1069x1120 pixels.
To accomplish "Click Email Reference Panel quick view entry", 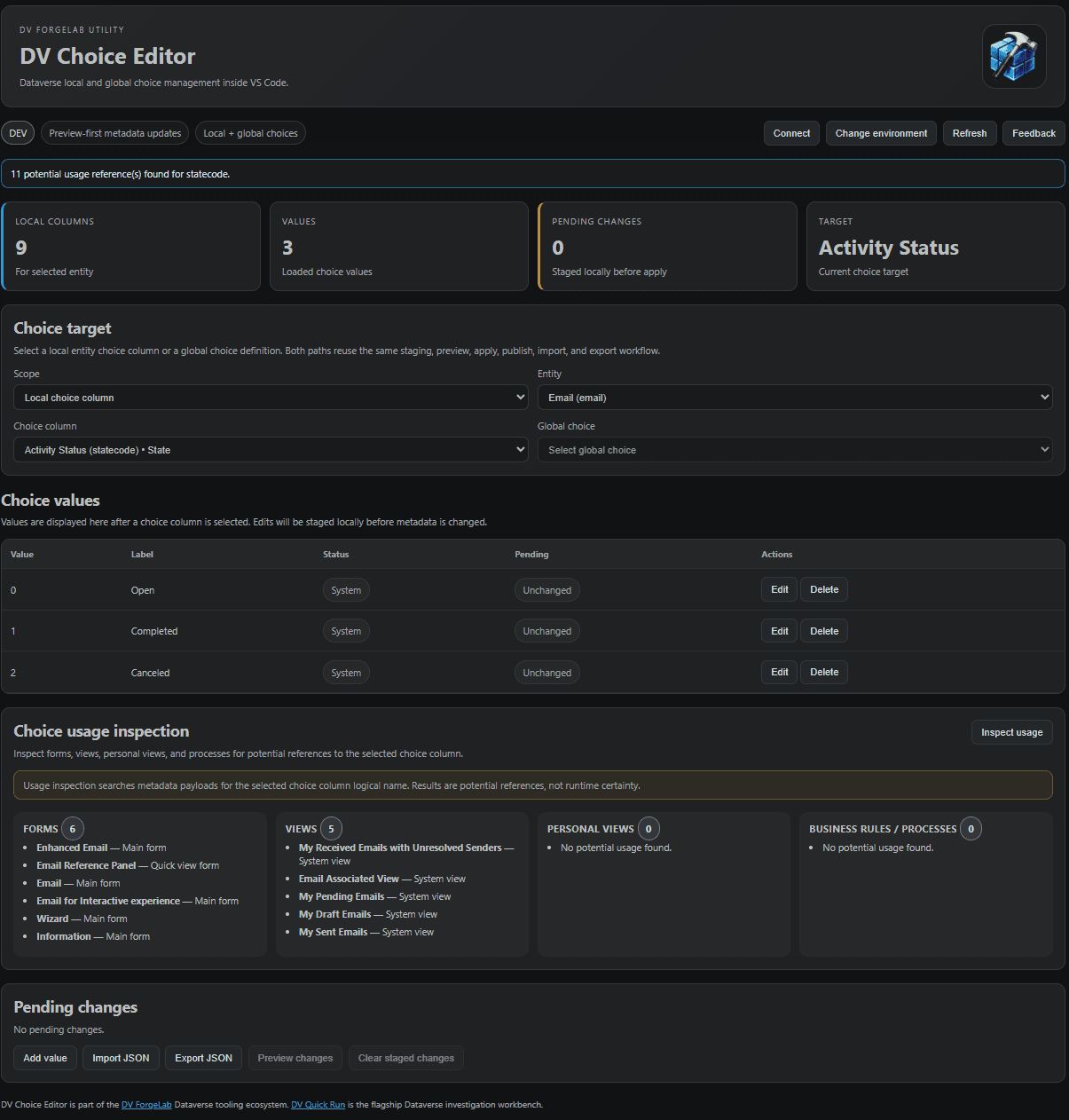I will (x=128, y=865).
